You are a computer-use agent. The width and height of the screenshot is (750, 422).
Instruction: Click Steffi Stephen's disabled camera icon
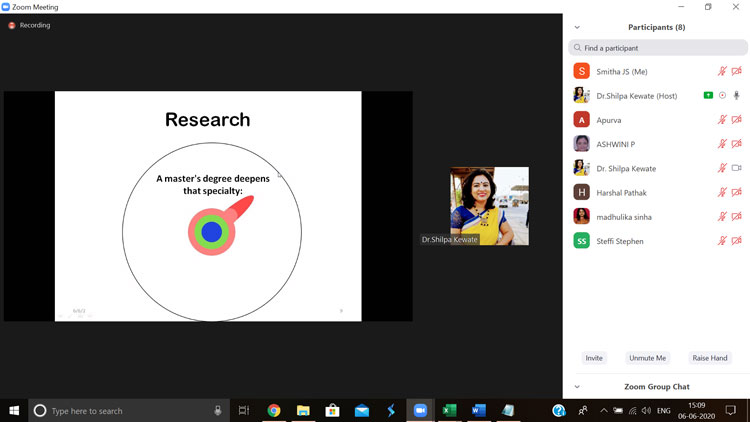coord(737,241)
